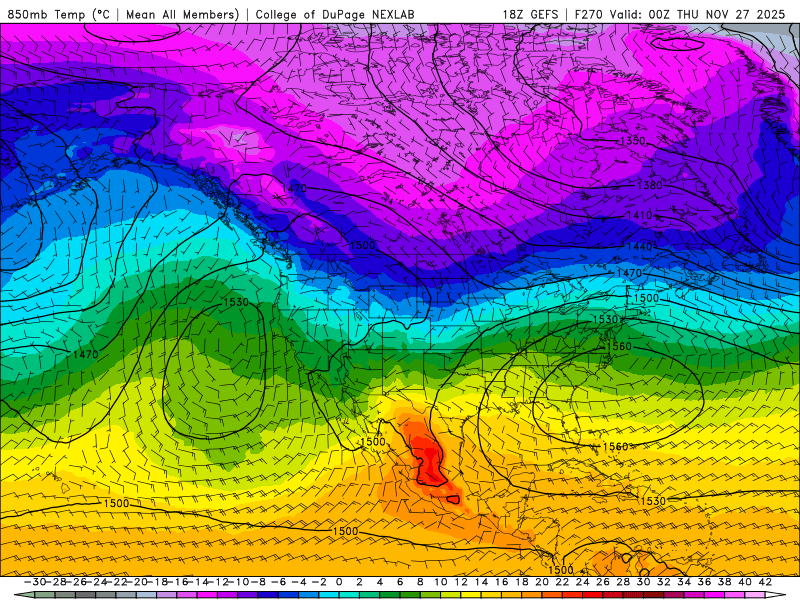
Task: Click the -24 value on temperature legend
Action: pos(97,582)
